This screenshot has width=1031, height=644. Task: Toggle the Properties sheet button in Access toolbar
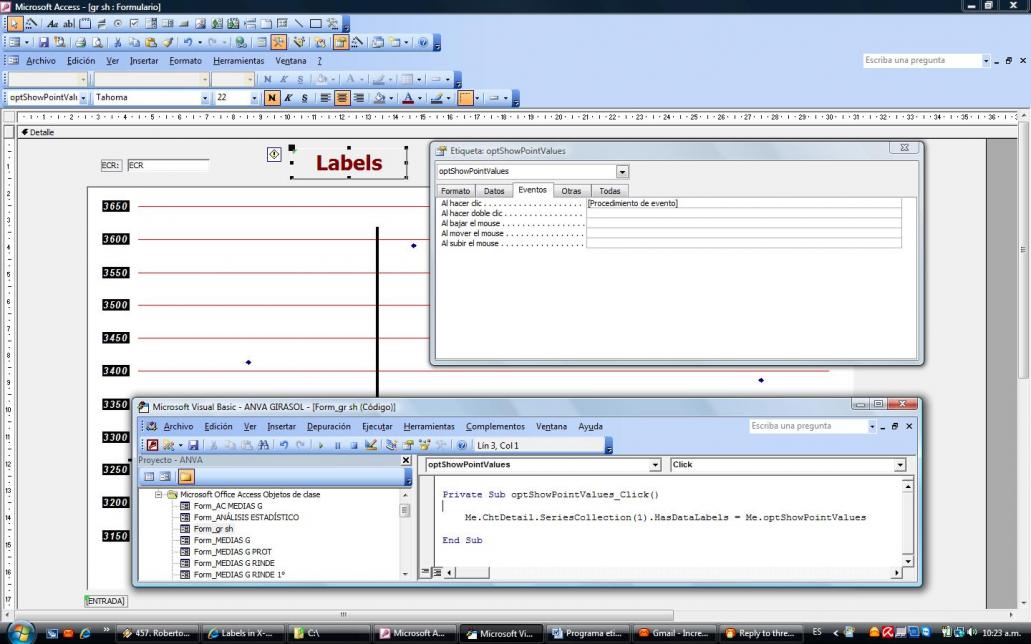click(x=341, y=42)
